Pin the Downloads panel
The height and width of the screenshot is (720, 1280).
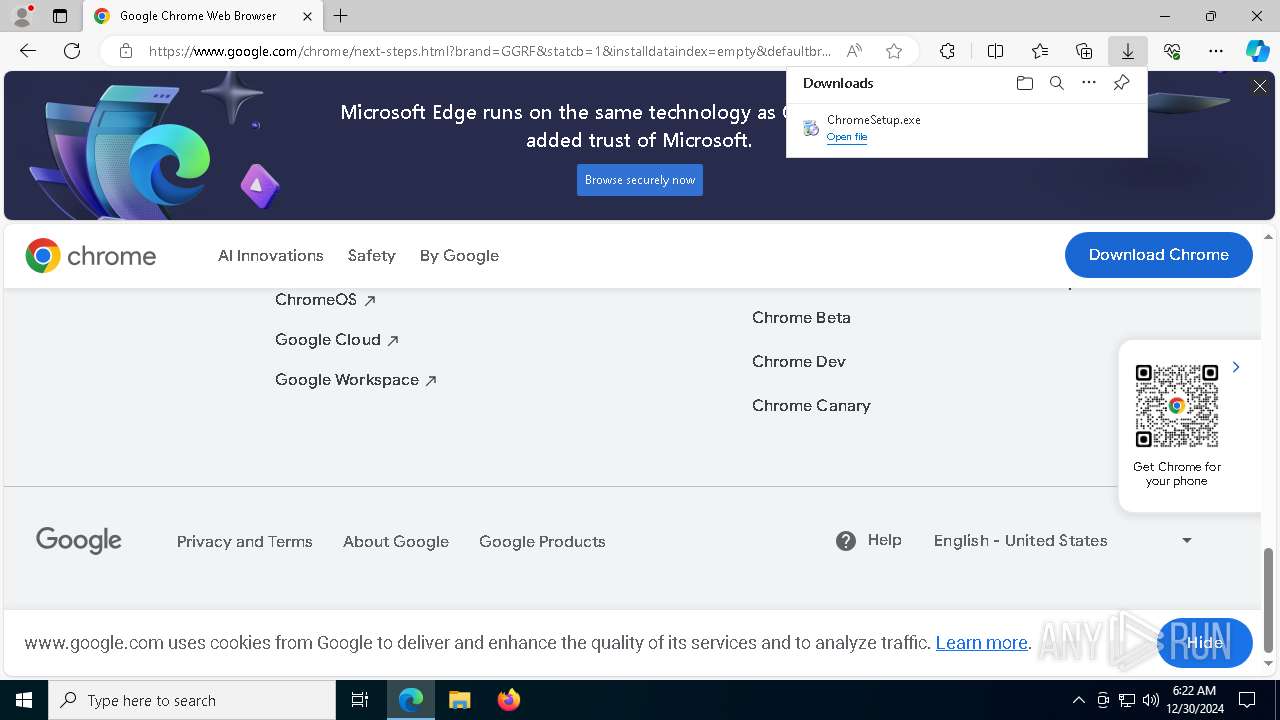[1121, 83]
